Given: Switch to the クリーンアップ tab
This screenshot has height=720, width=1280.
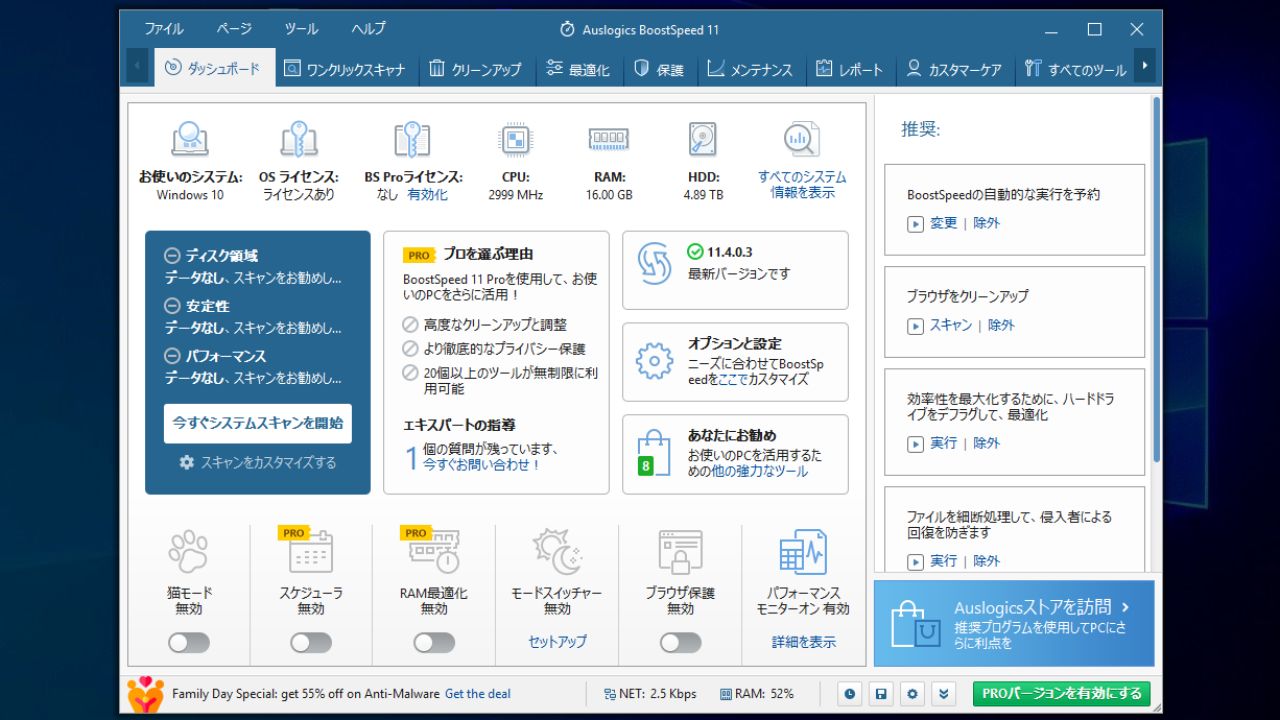Looking at the screenshot, I should tap(476, 69).
